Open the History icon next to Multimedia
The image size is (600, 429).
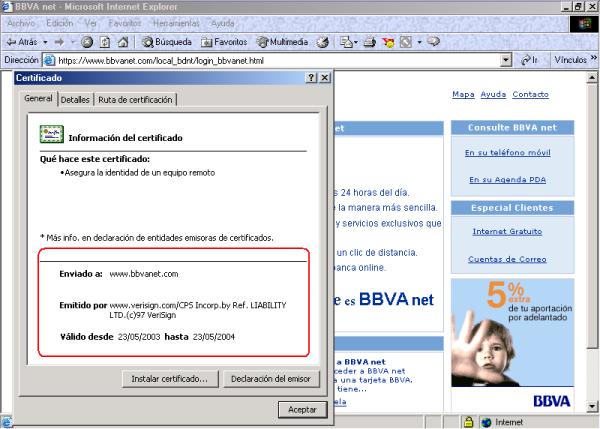[323, 42]
